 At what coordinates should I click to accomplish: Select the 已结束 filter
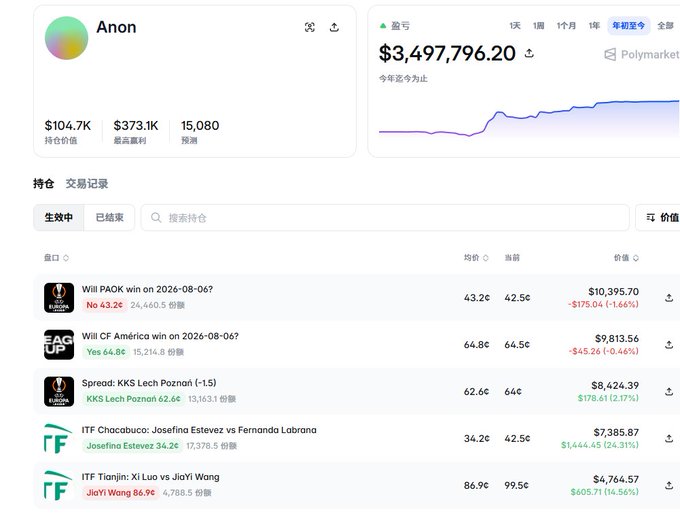coord(109,217)
